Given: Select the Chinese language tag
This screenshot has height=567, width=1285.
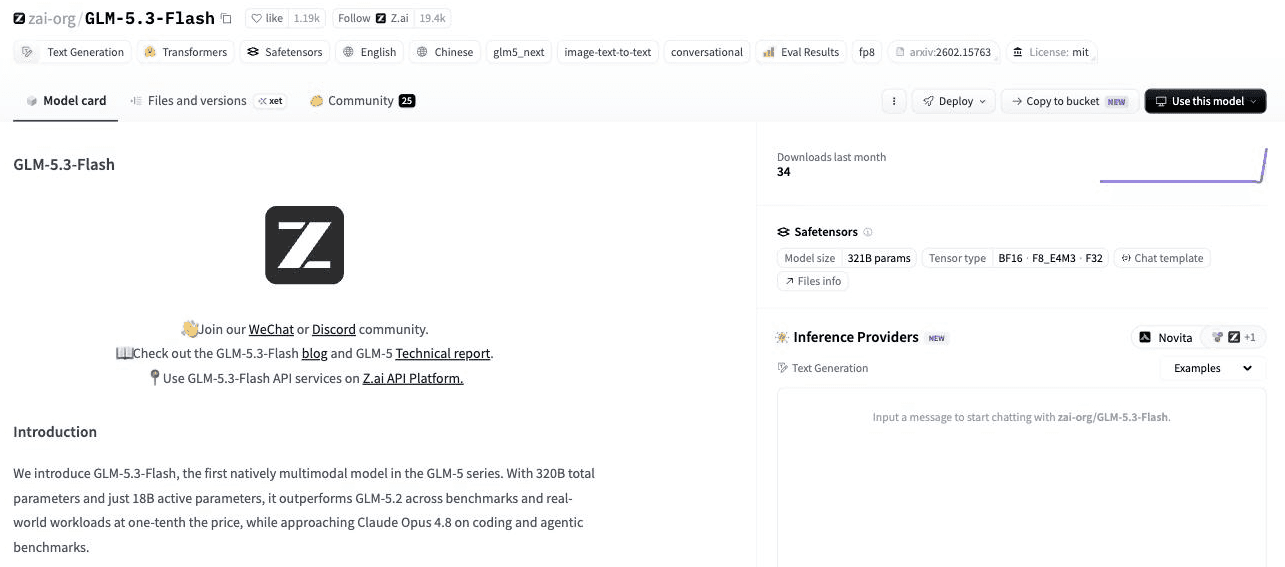Looking at the screenshot, I should pos(444,52).
